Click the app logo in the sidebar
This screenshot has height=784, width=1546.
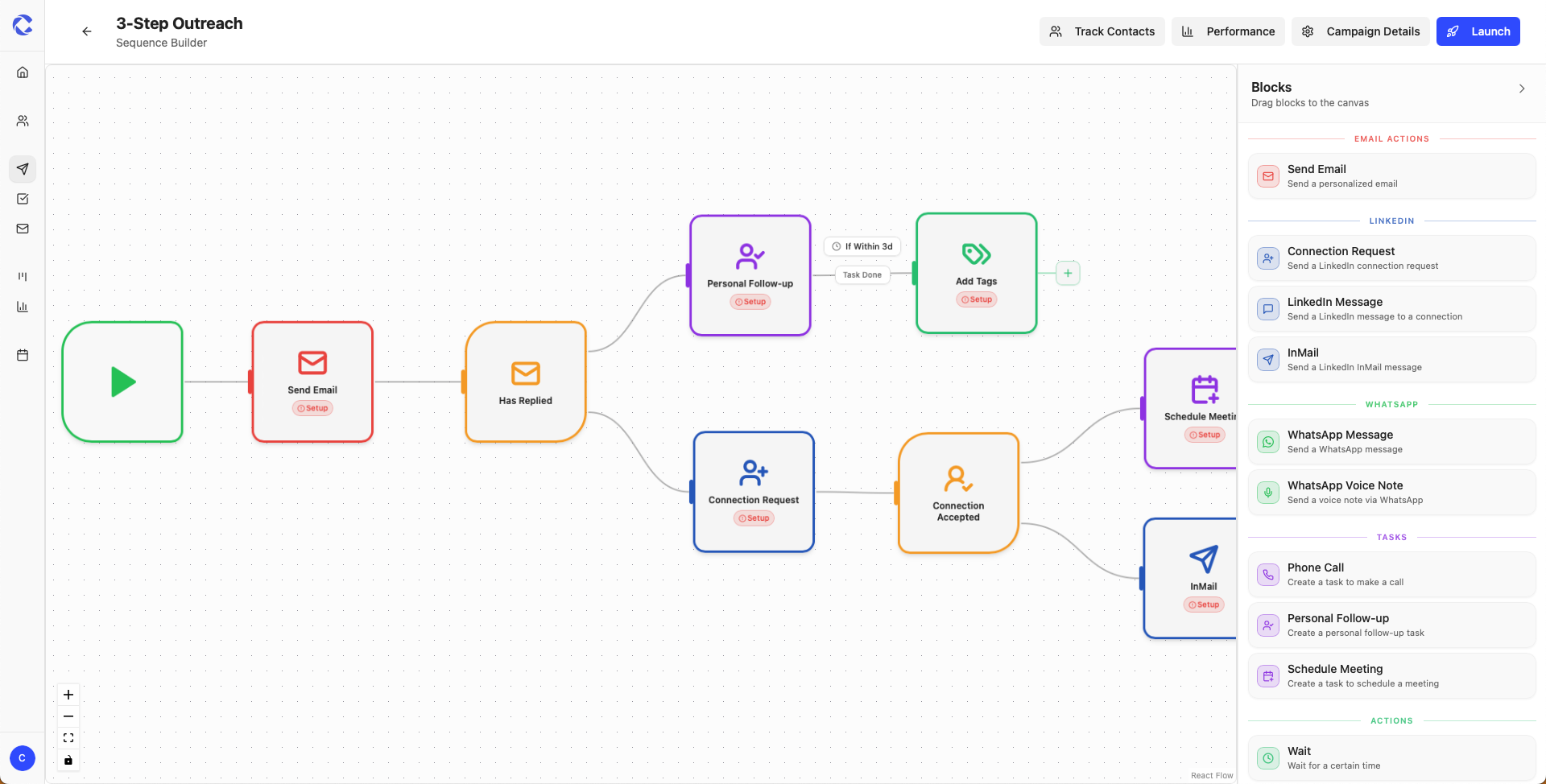23,26
